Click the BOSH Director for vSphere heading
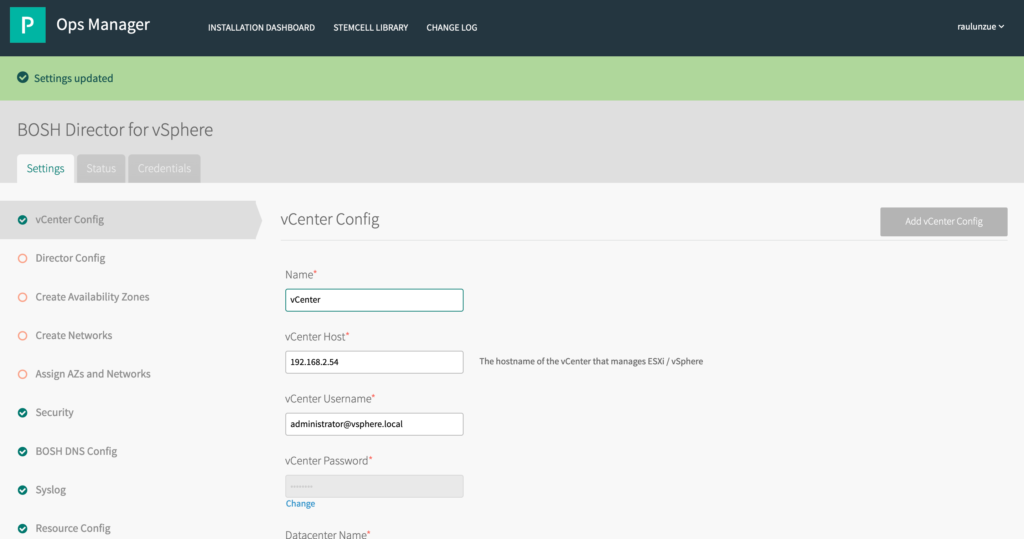 pos(115,129)
